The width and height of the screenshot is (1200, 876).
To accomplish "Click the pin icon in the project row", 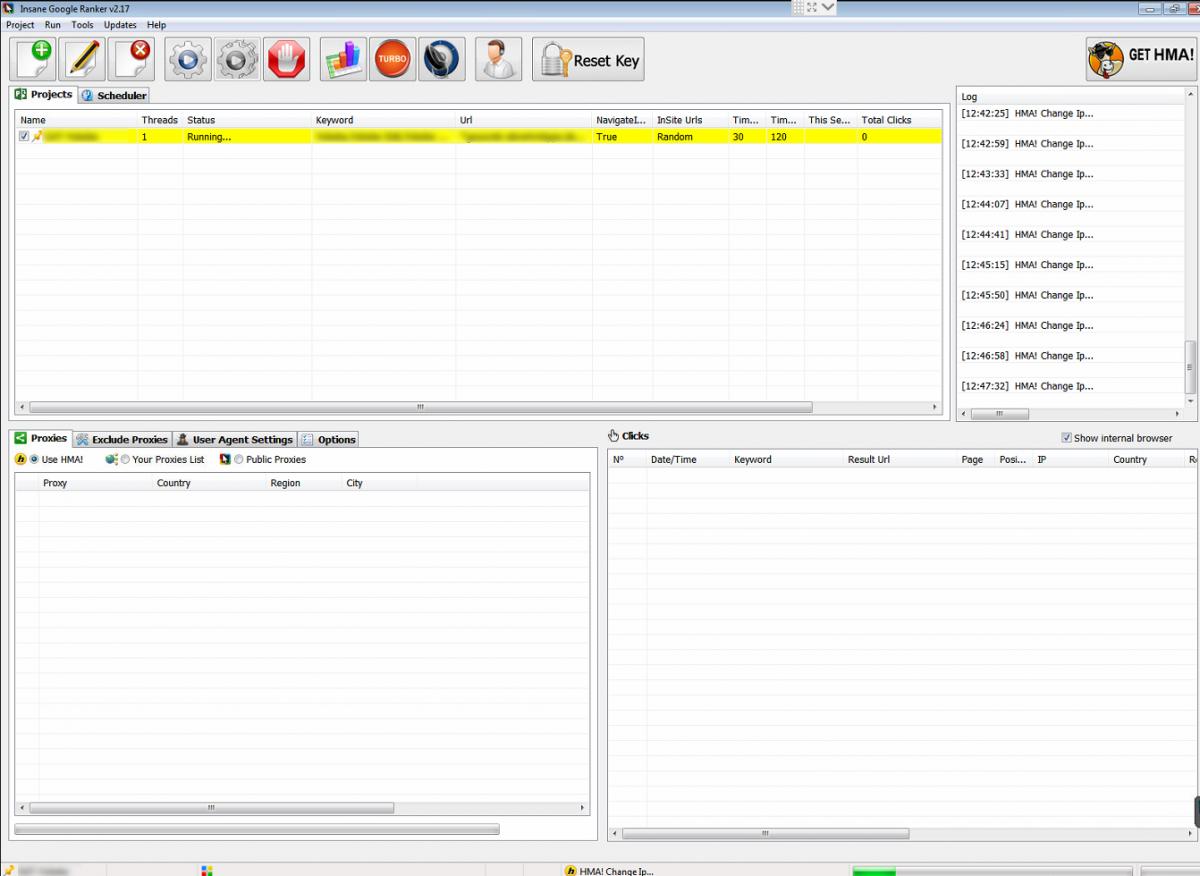I will click(37, 137).
